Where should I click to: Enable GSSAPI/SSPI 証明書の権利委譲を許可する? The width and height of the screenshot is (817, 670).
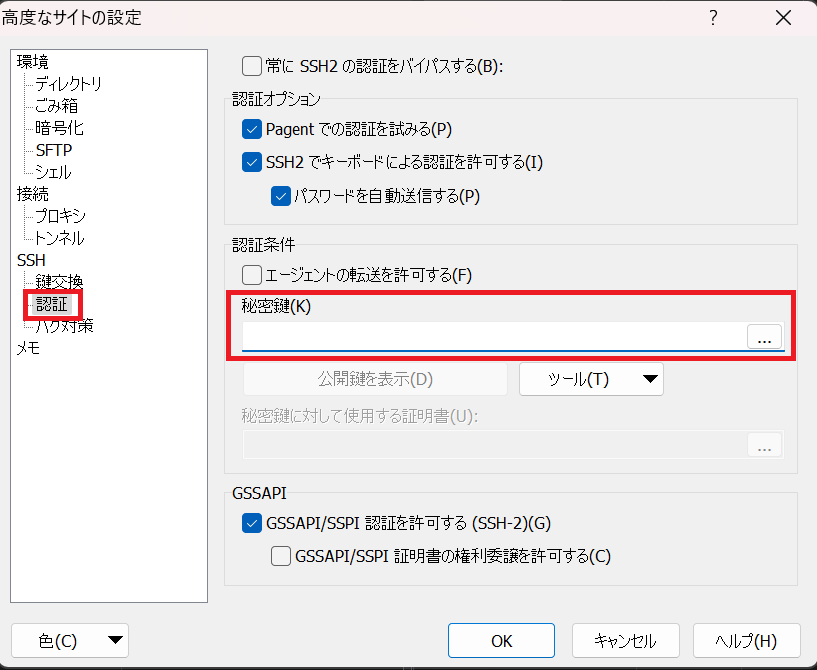pos(281,556)
